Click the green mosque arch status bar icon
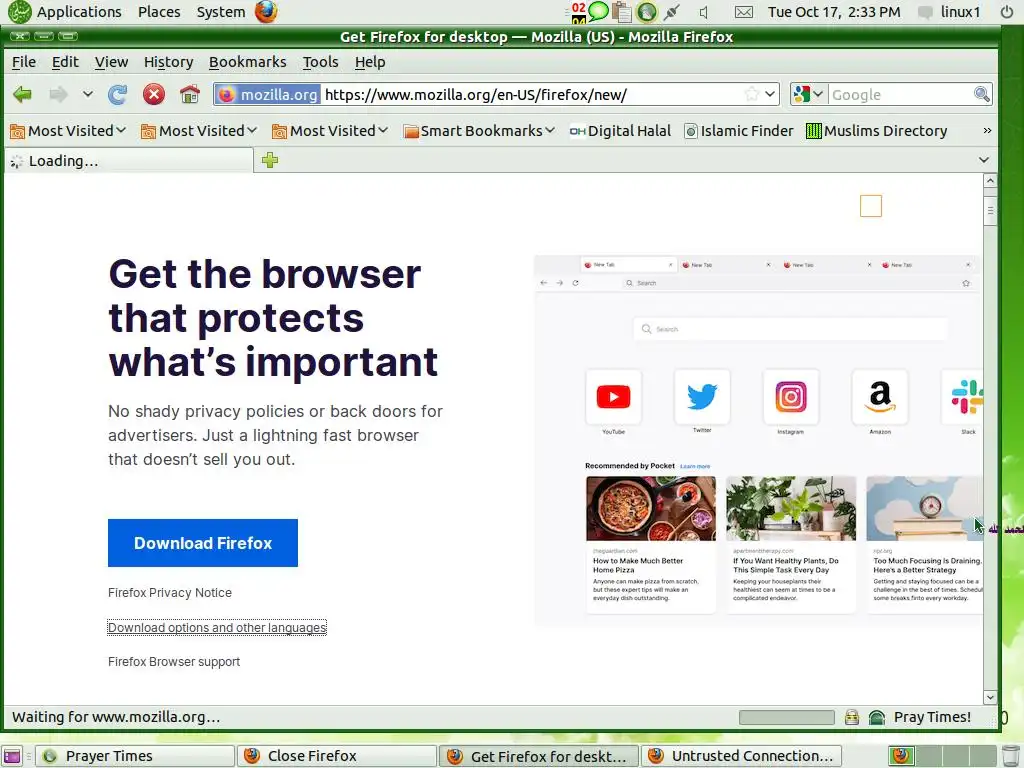Screen dimensions: 1024x768 click(876, 717)
